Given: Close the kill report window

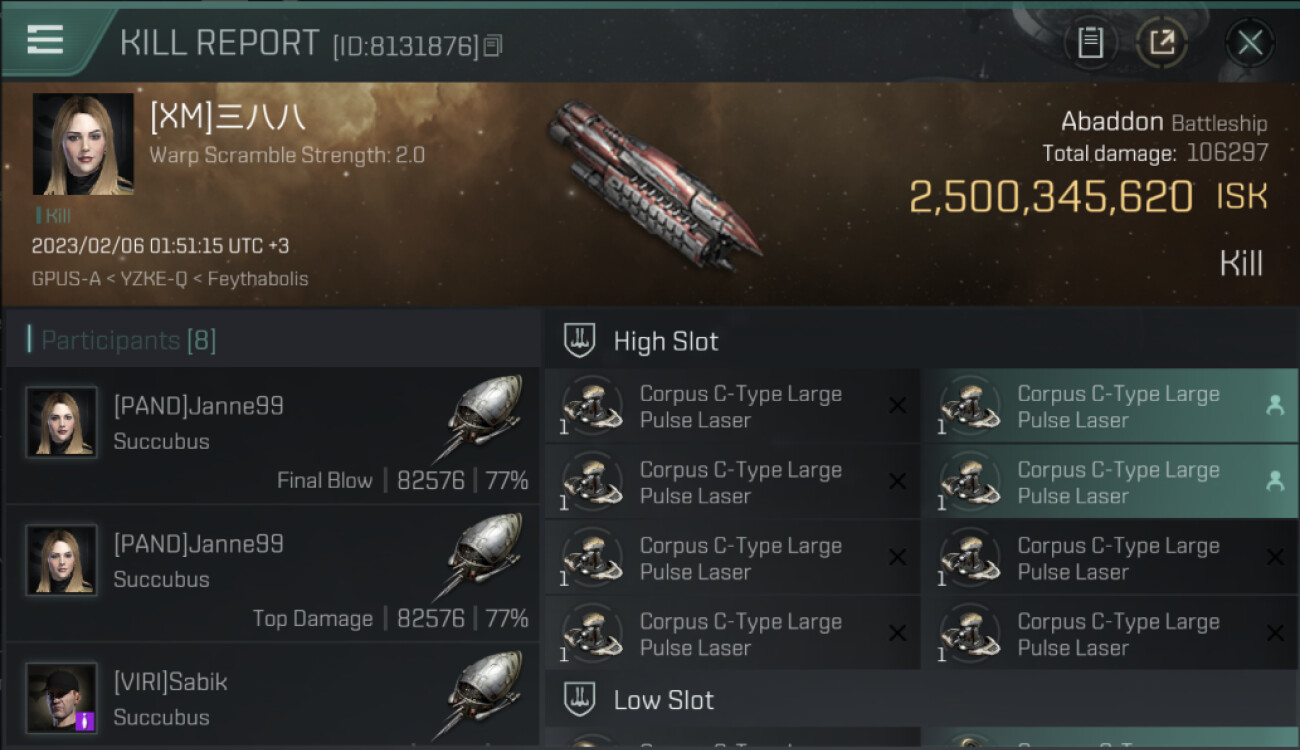Looking at the screenshot, I should (1249, 43).
